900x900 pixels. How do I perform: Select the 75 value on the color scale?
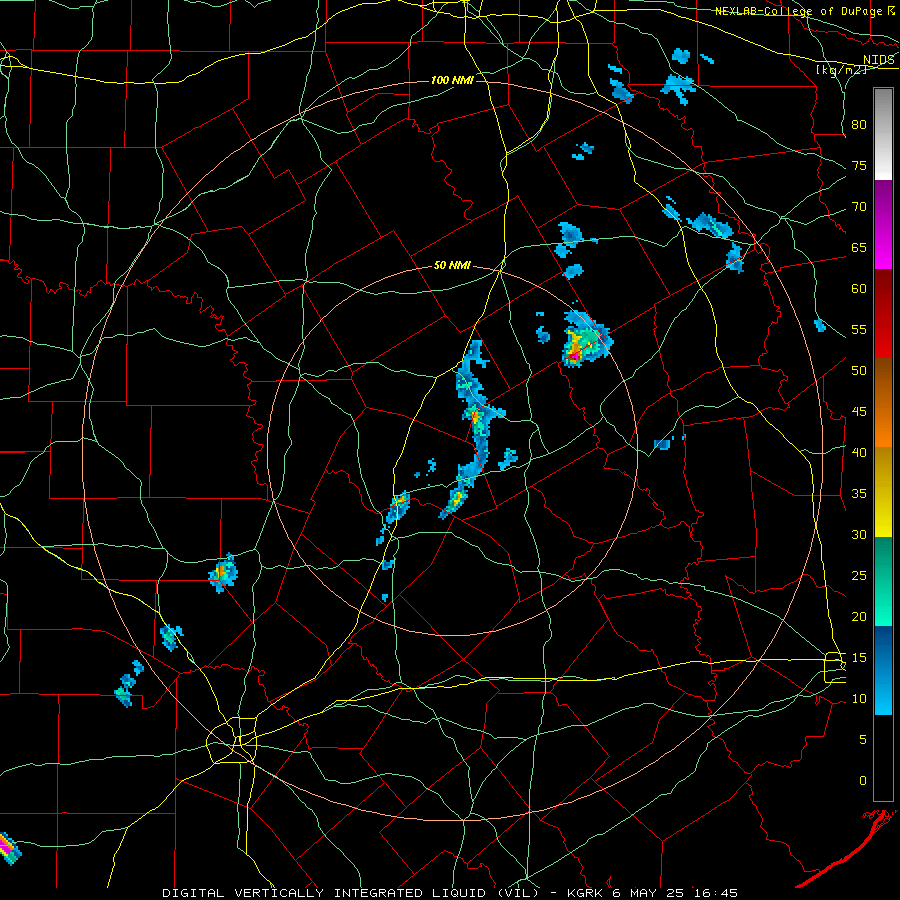click(859, 165)
